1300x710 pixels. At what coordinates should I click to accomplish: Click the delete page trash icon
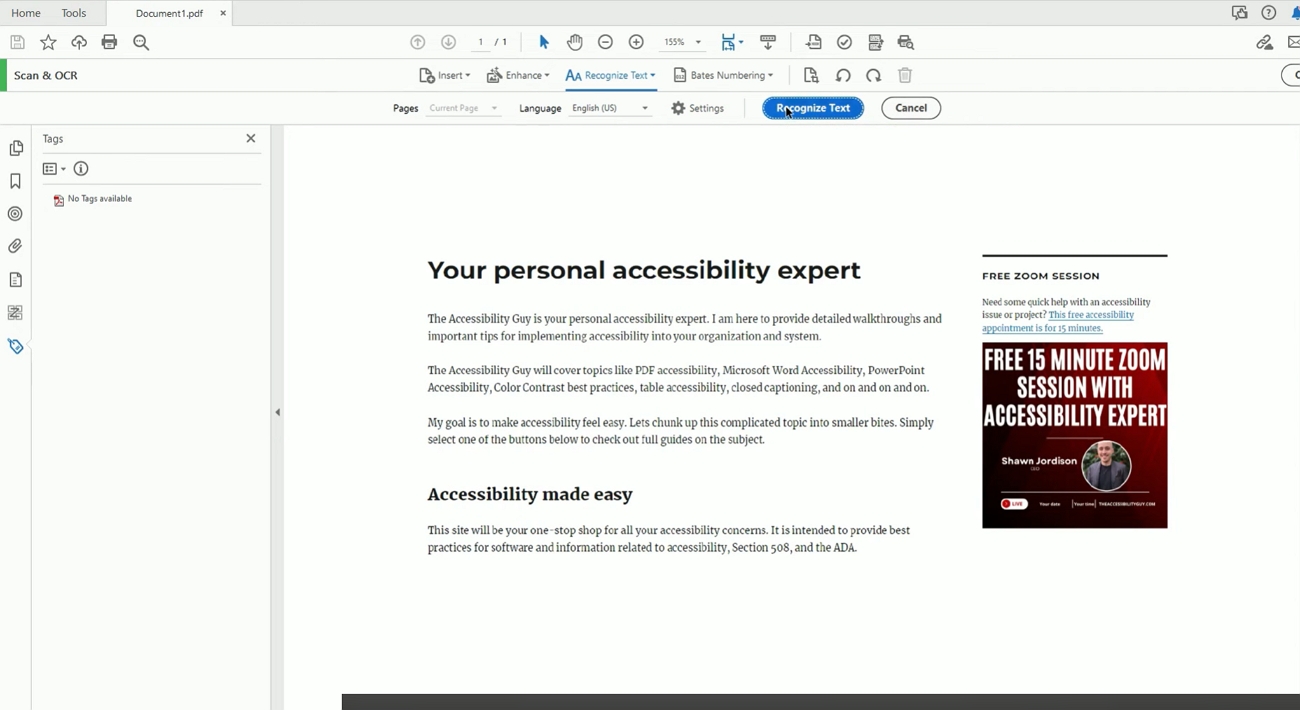click(905, 75)
